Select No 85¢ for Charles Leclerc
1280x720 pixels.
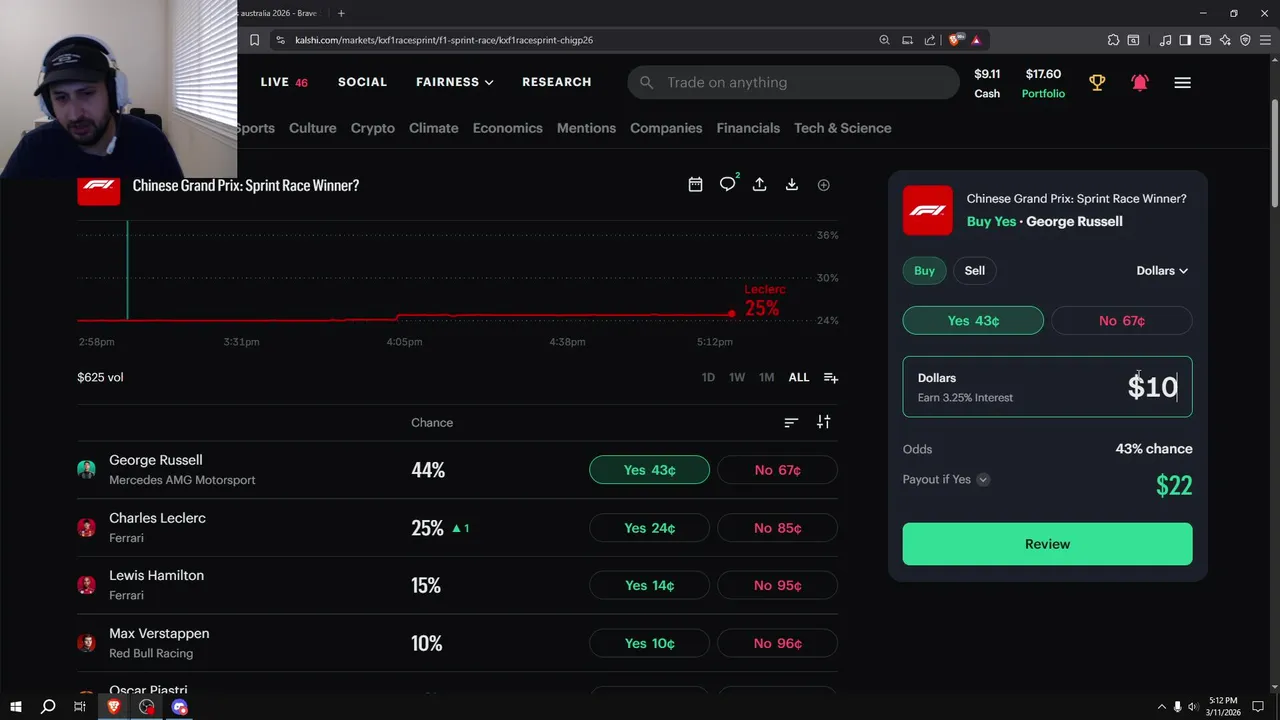click(x=777, y=528)
